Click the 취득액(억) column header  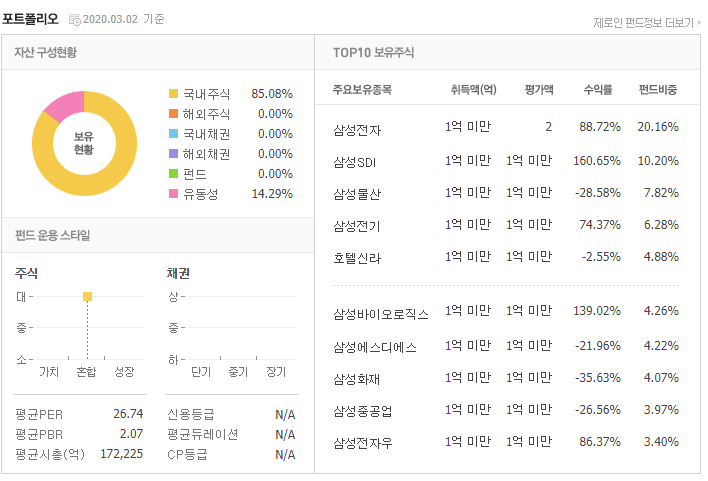click(x=473, y=89)
